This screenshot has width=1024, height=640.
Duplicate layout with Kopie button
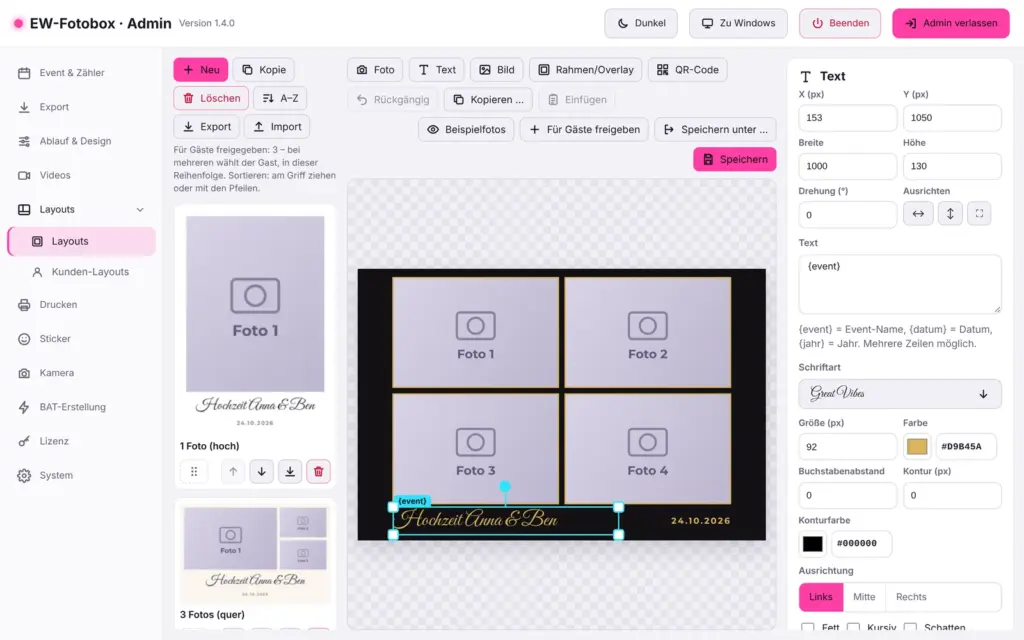264,70
